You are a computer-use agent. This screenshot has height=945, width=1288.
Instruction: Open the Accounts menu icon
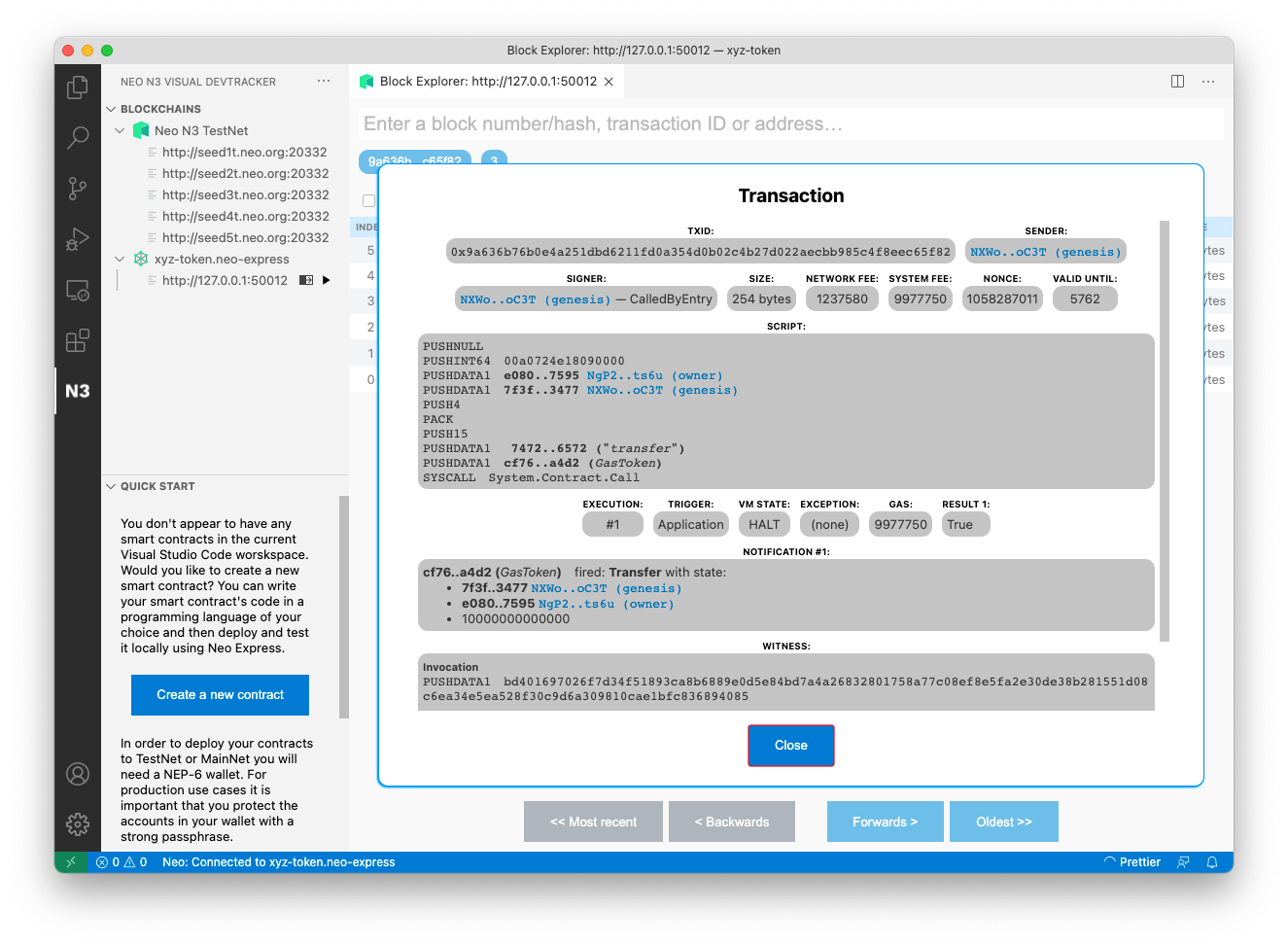point(78,774)
